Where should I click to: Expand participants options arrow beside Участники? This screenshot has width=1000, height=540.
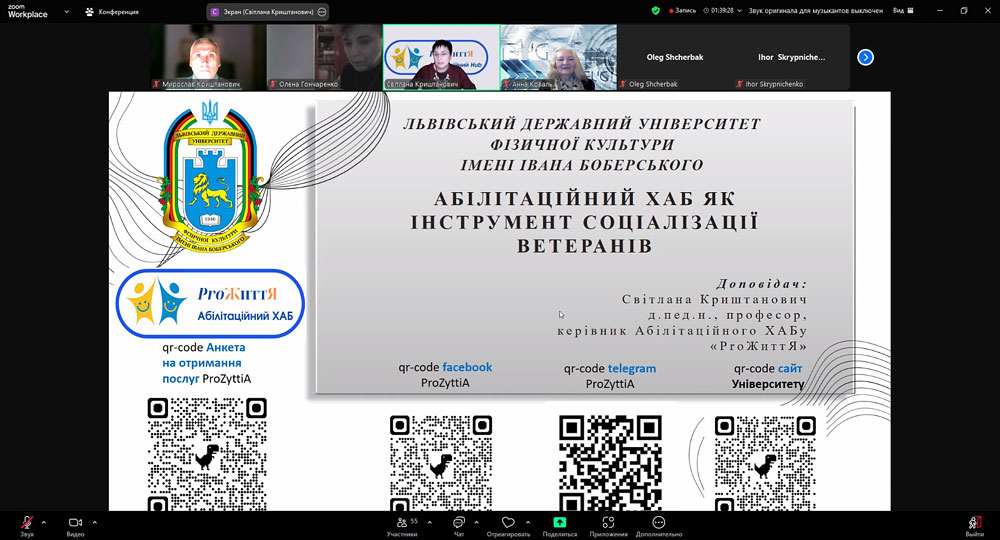[x=429, y=522]
